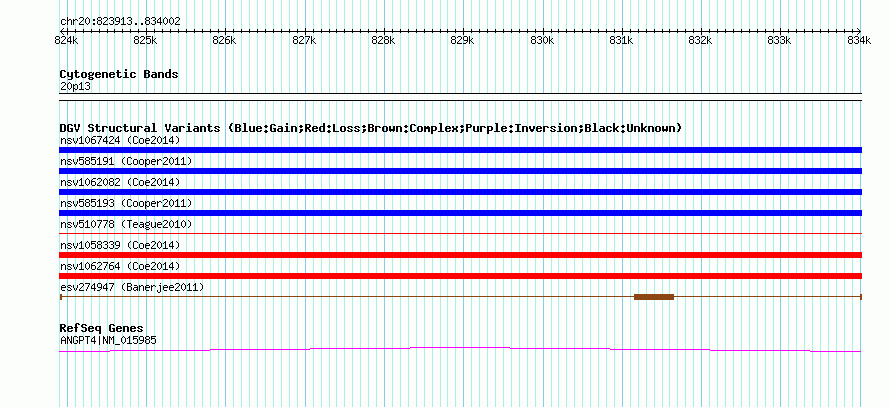
Task: Open the nsv585193 (Cooper2011) variant label
Action: 126,203
